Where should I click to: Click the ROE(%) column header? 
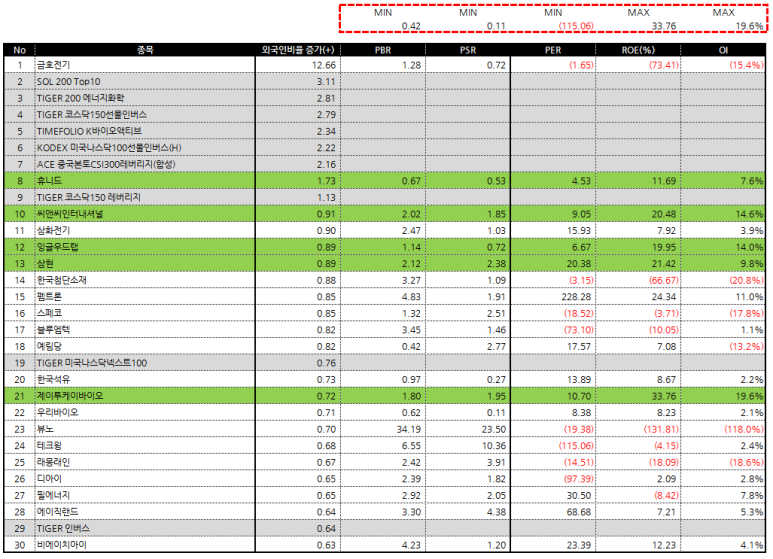click(638, 50)
